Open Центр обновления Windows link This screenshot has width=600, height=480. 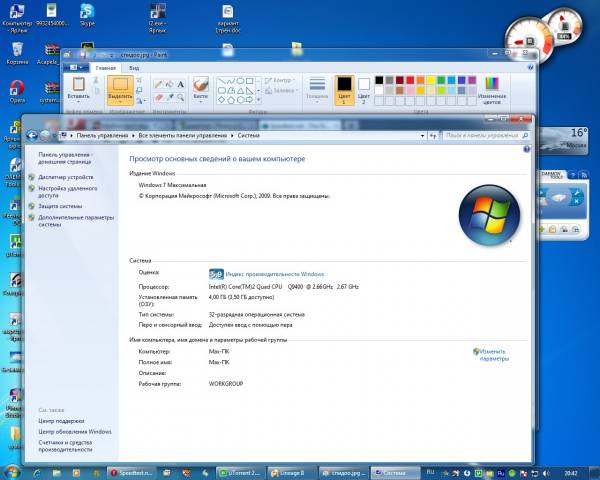point(75,432)
